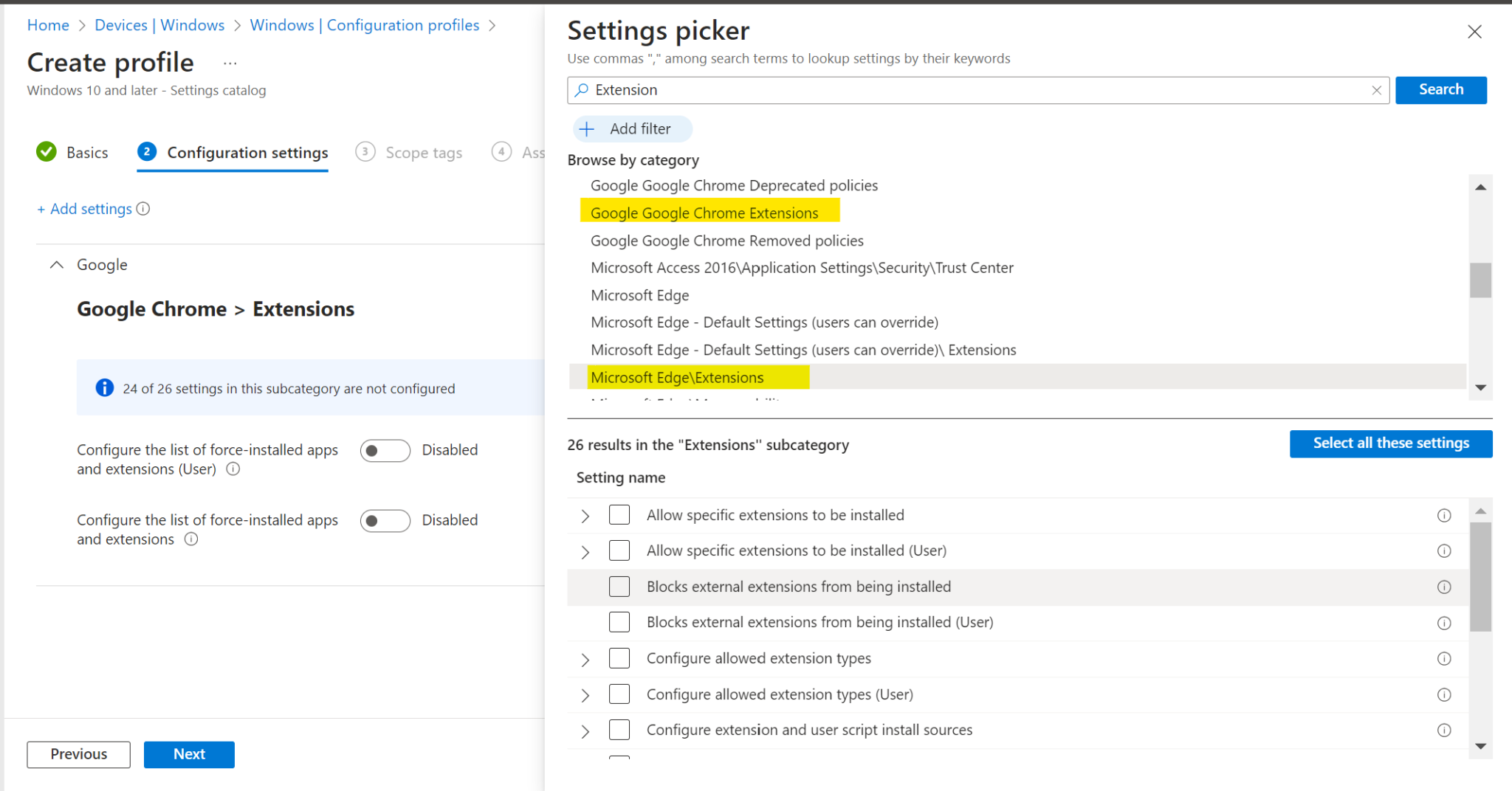Click the plus icon on Add filter

tap(587, 129)
